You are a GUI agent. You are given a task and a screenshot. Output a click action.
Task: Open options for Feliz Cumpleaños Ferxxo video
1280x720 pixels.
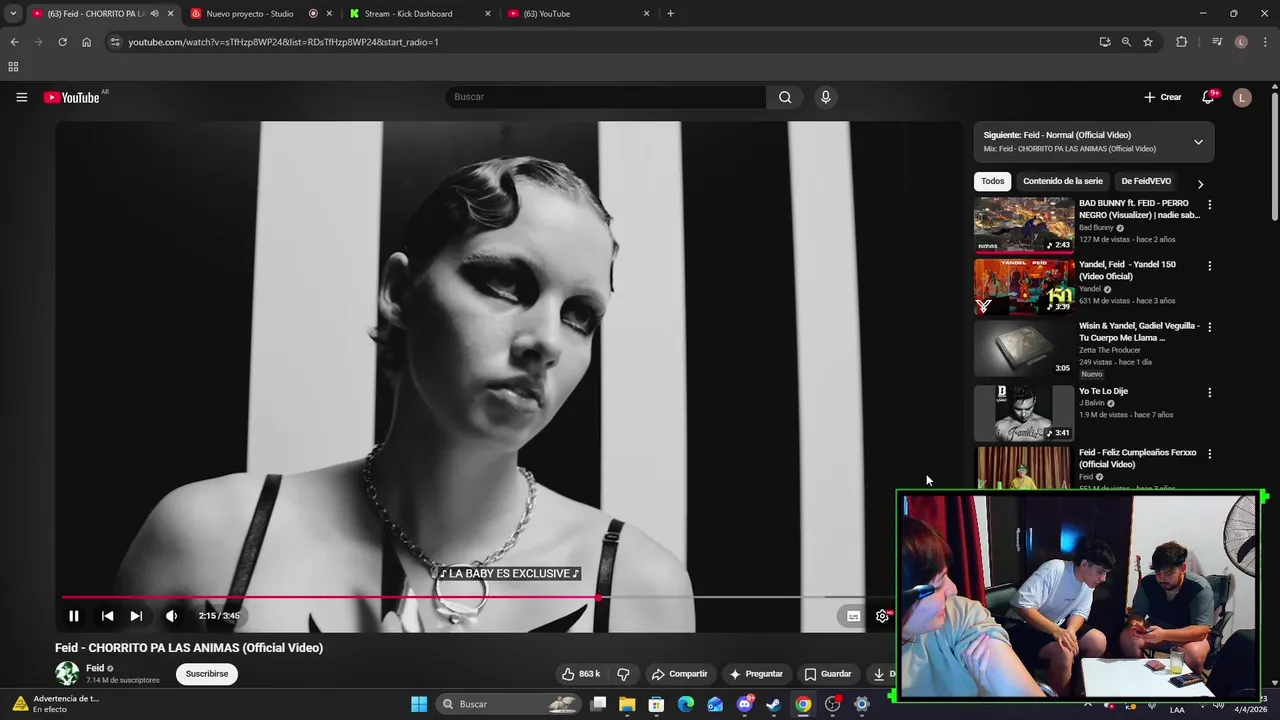pyautogui.click(x=1209, y=454)
